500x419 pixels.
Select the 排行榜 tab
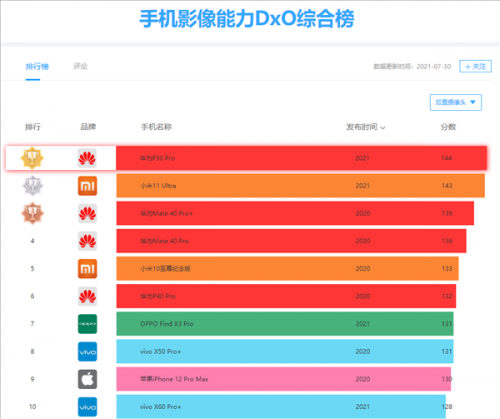point(37,66)
